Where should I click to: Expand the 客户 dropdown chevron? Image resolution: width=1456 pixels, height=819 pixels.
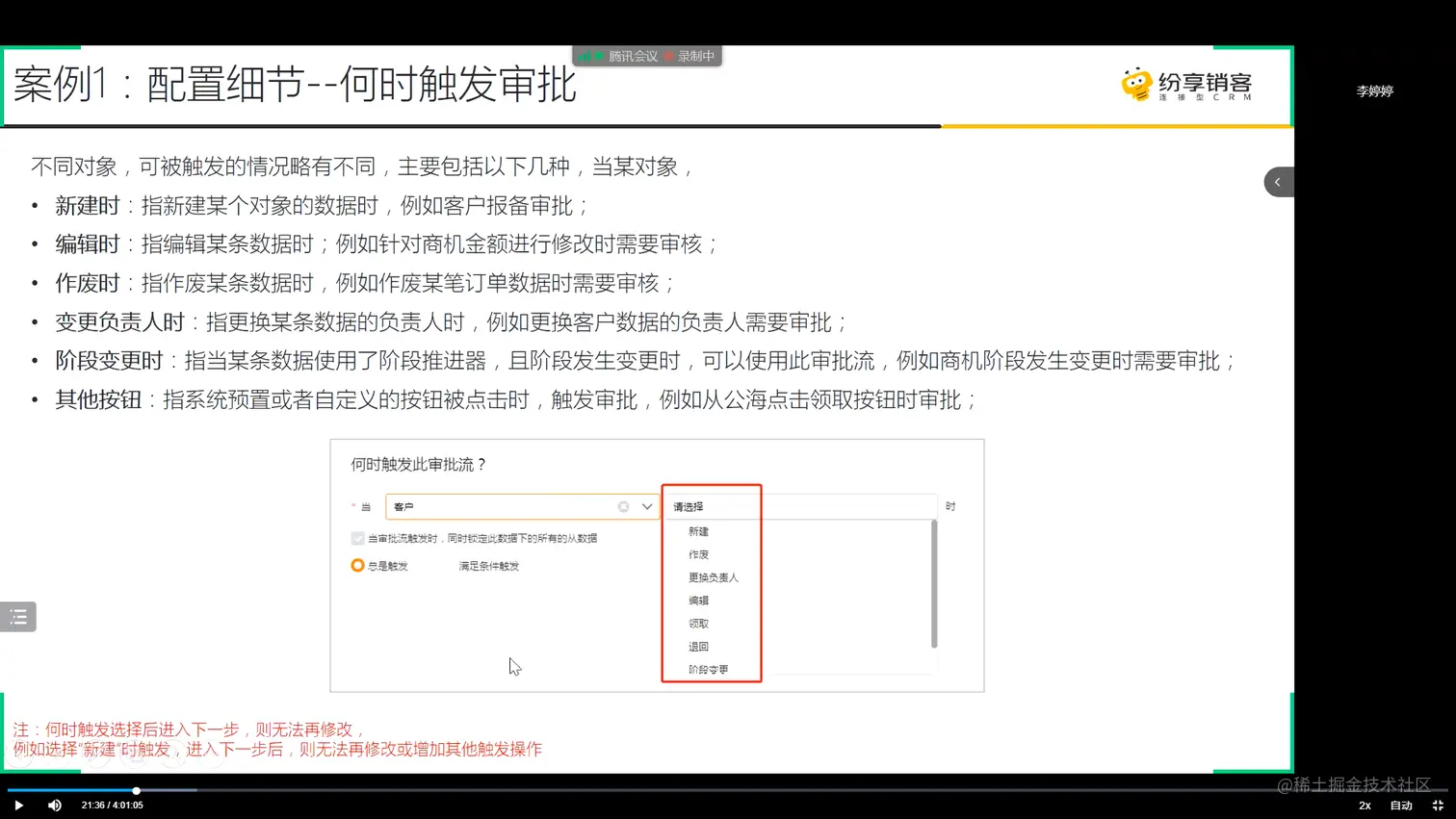(647, 506)
